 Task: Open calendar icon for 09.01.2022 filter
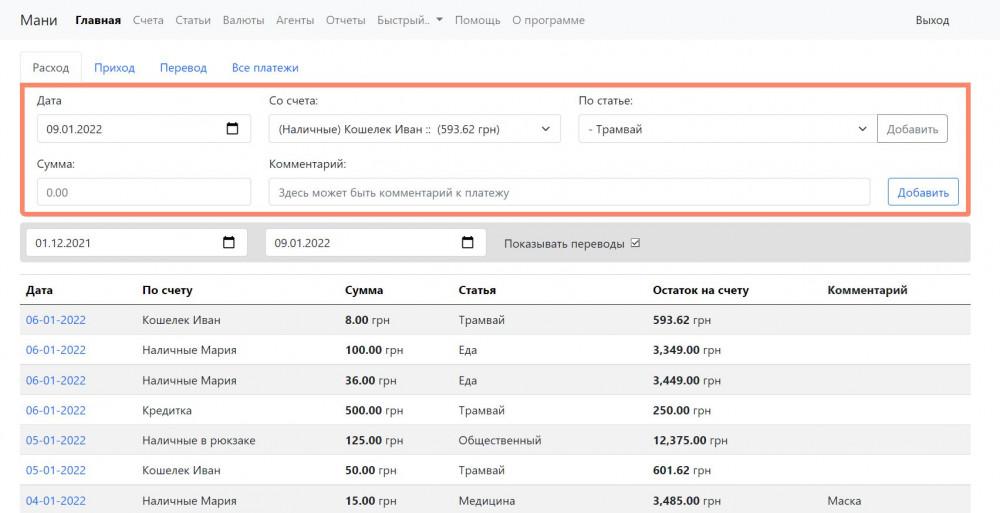(467, 243)
